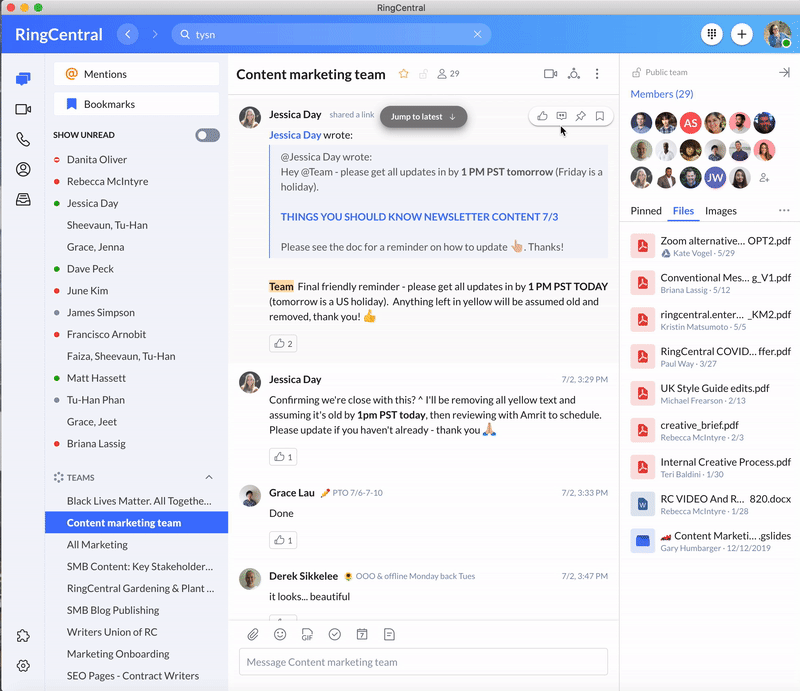Click the attach file paperclip icon
800x691 pixels.
click(x=254, y=634)
